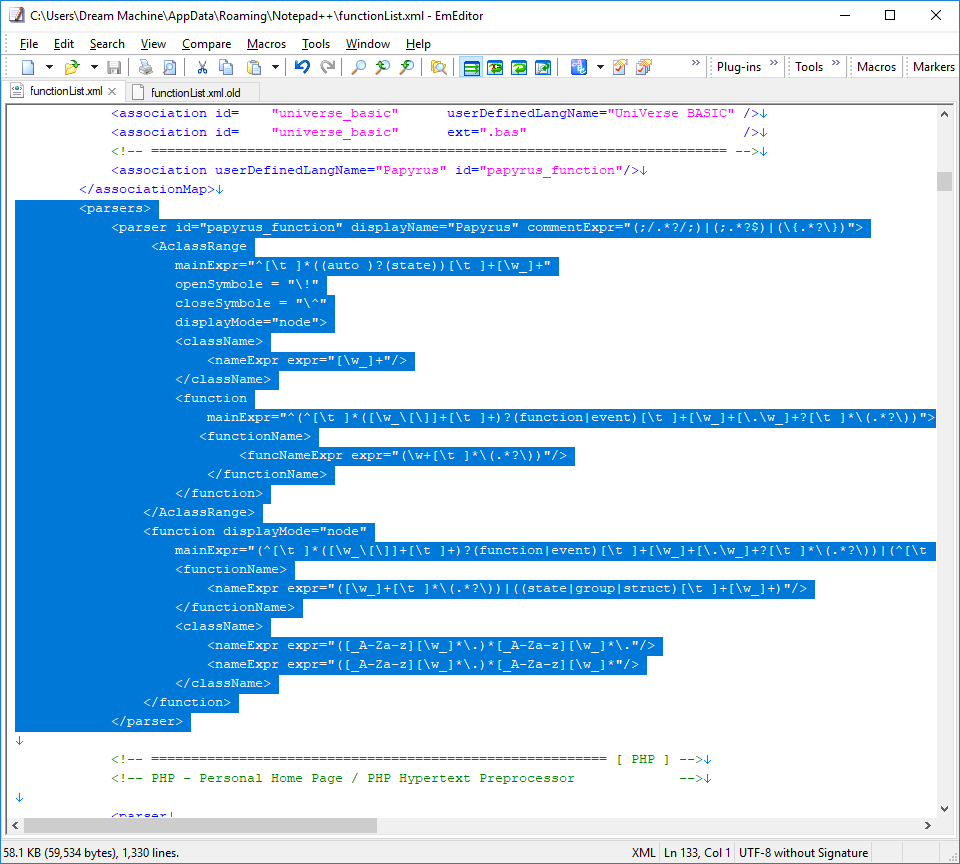This screenshot has height=864, width=960.
Task: Open the Compare menu
Action: click(x=206, y=44)
